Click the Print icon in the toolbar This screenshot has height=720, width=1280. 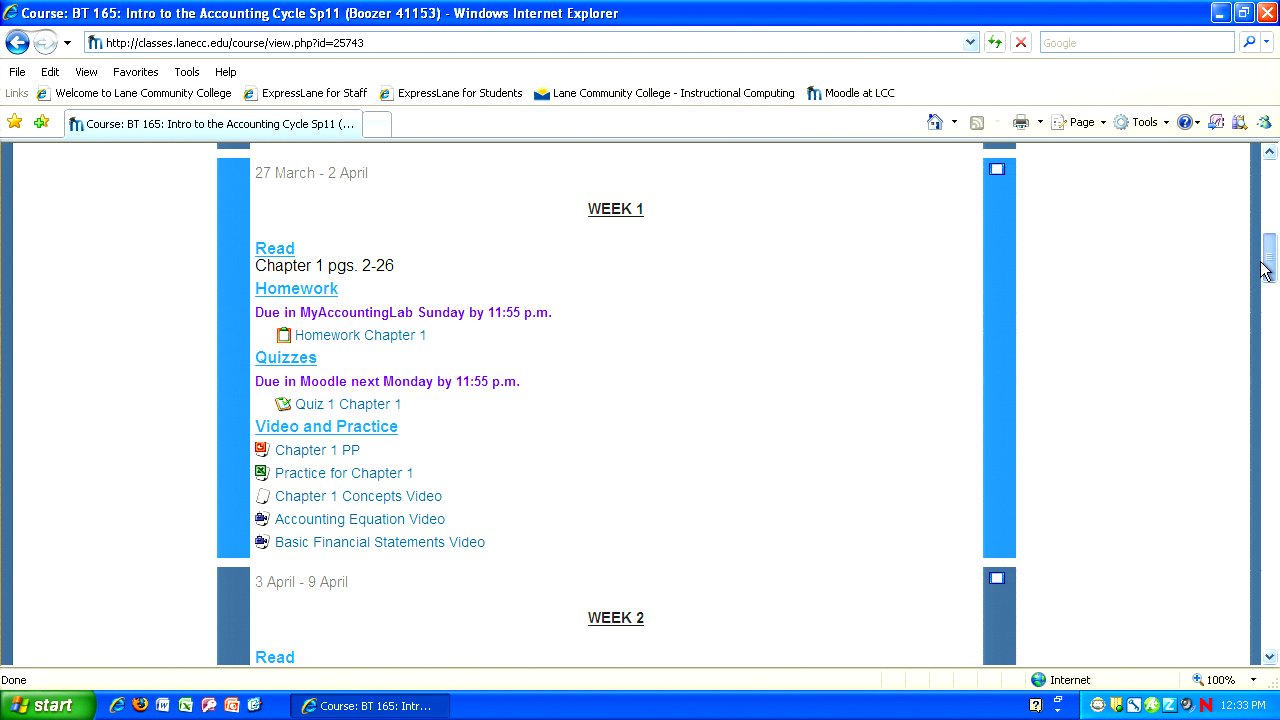pyautogui.click(x=1020, y=122)
